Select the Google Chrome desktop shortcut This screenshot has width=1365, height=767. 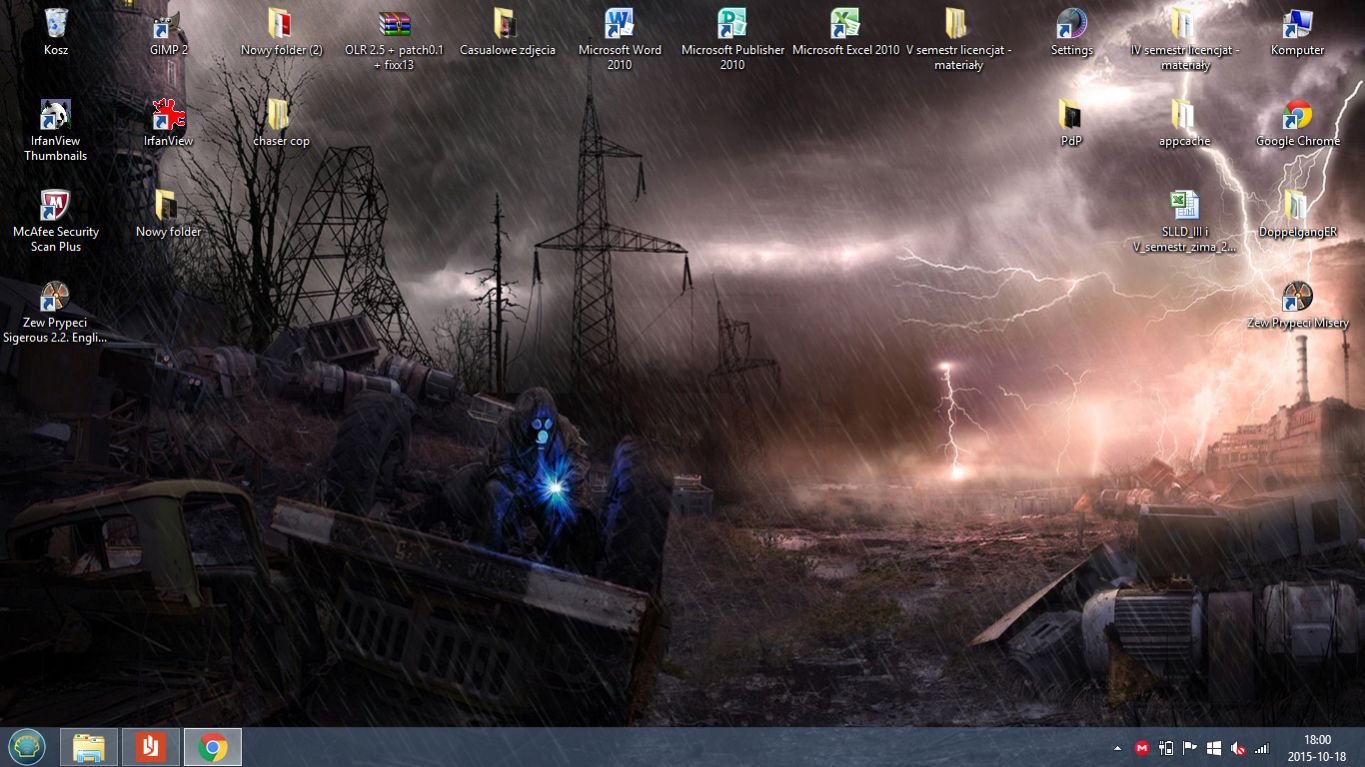coord(1298,124)
